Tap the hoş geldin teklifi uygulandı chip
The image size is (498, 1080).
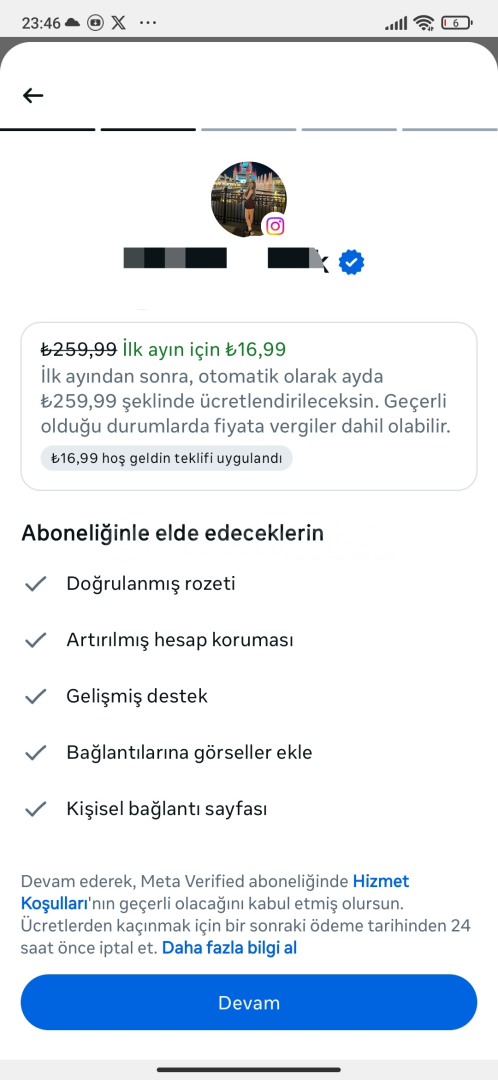(167, 458)
